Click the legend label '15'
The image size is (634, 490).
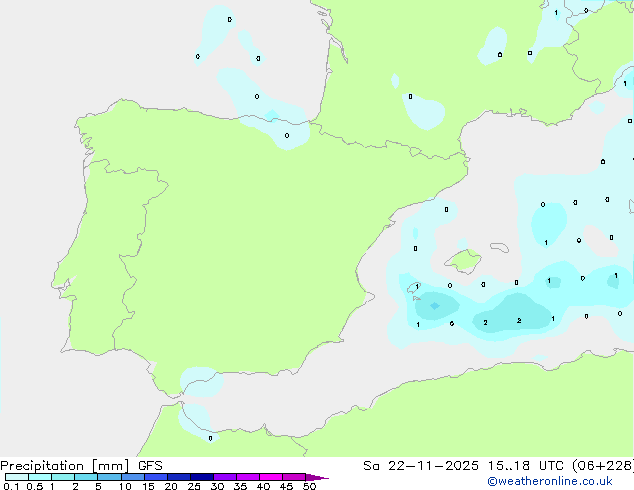click(148, 486)
